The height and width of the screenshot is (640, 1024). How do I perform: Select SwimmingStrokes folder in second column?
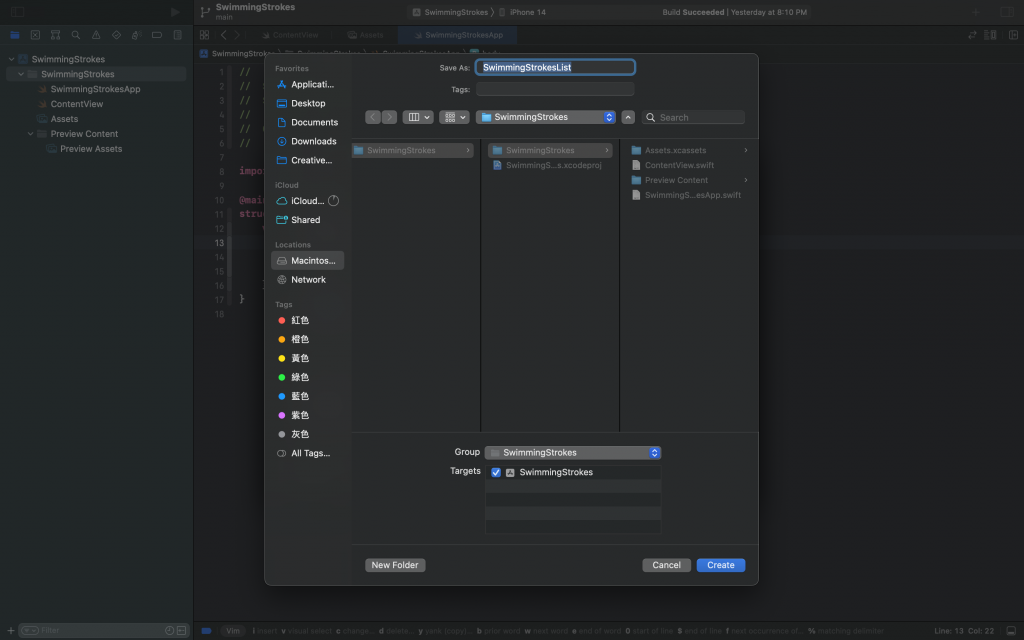550,150
